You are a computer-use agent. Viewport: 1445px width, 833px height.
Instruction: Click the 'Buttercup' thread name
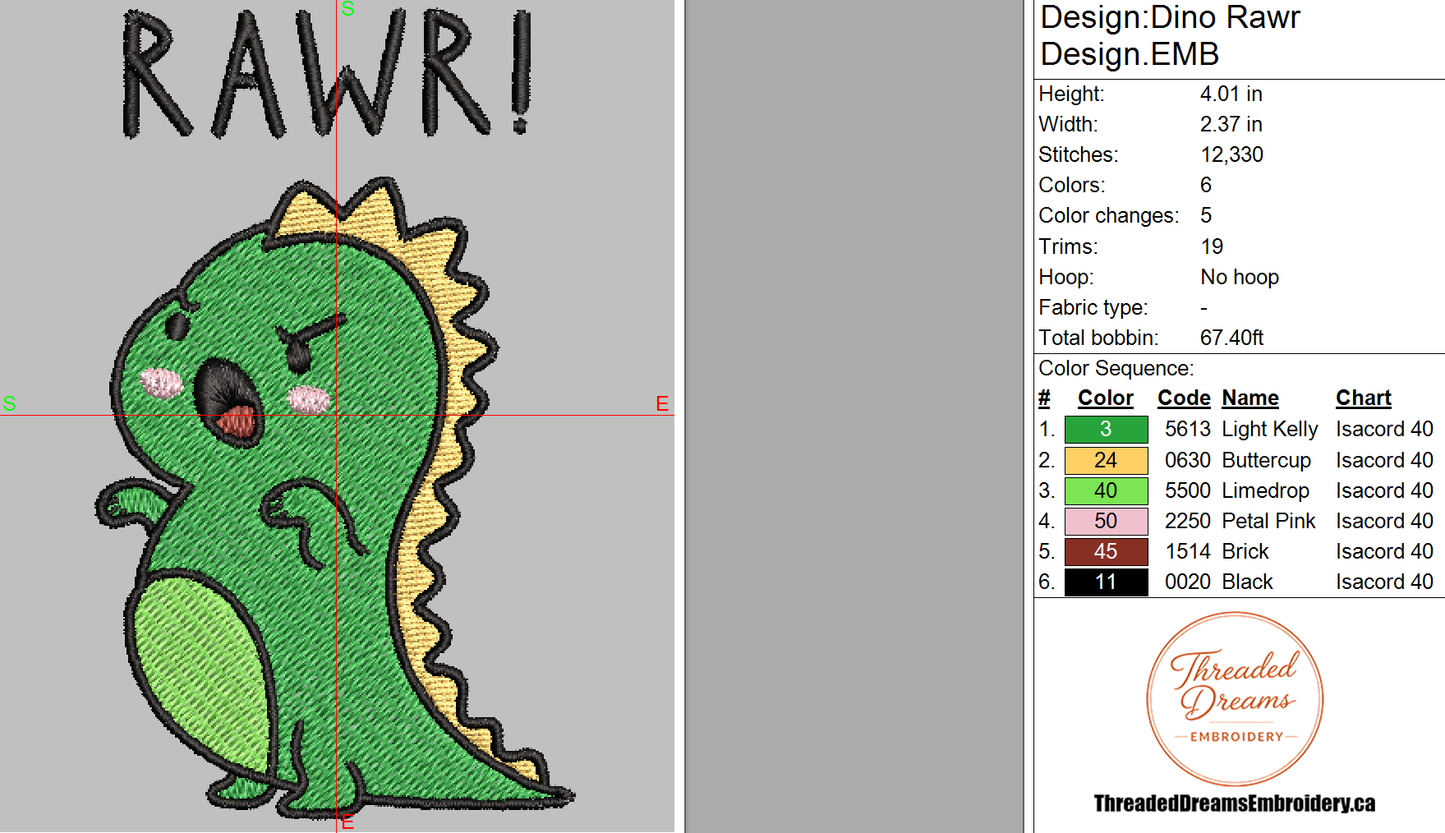tap(1266, 460)
